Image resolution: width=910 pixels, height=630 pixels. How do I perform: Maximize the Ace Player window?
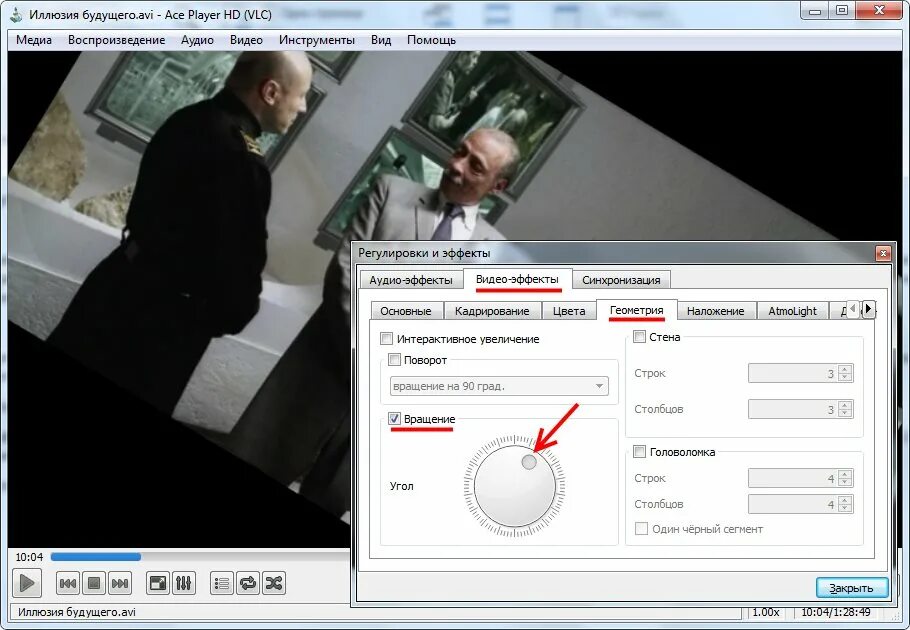[x=842, y=11]
